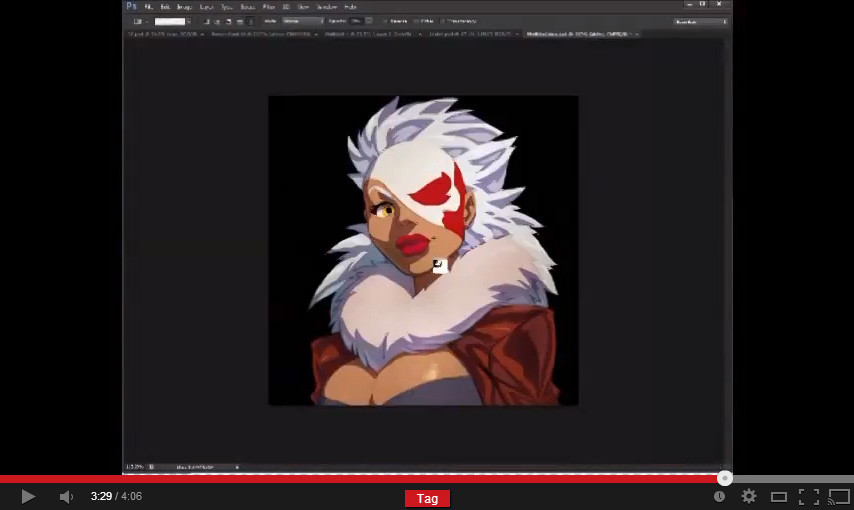
Task: Select the linear gradient style icon
Action: 206,22
